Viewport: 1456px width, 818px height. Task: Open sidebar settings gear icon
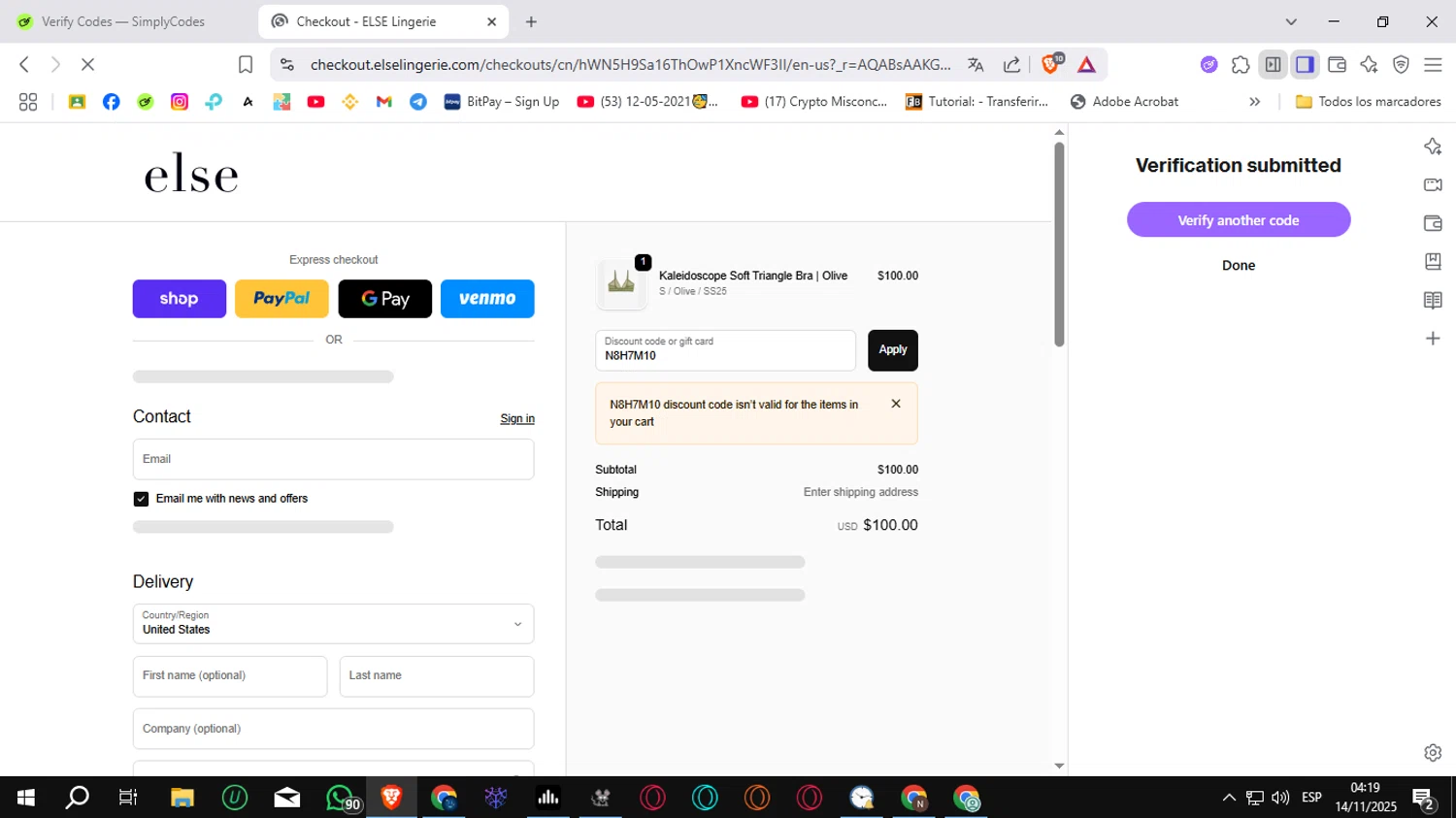click(1433, 753)
